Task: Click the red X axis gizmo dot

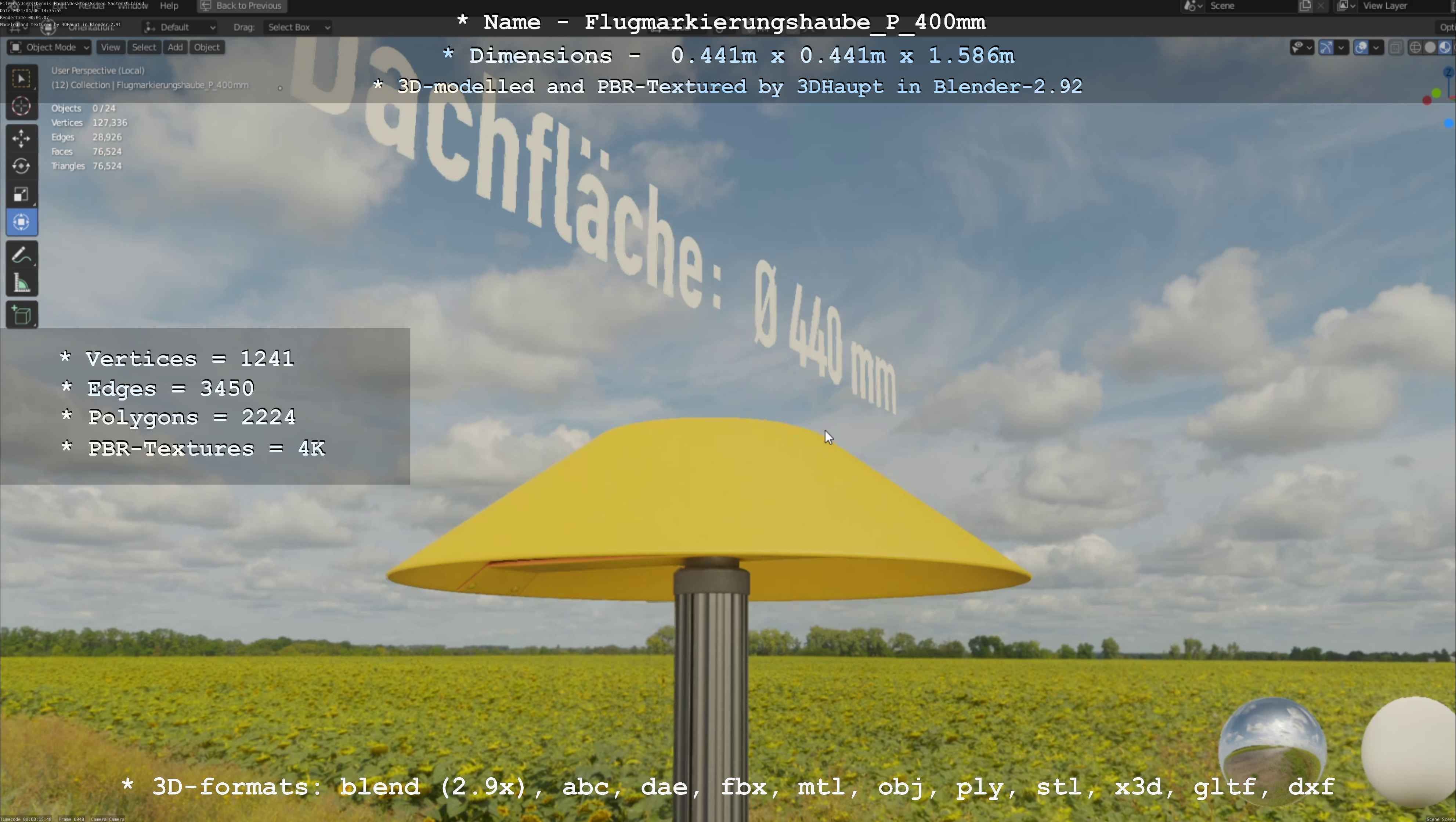Action: pos(1427,101)
